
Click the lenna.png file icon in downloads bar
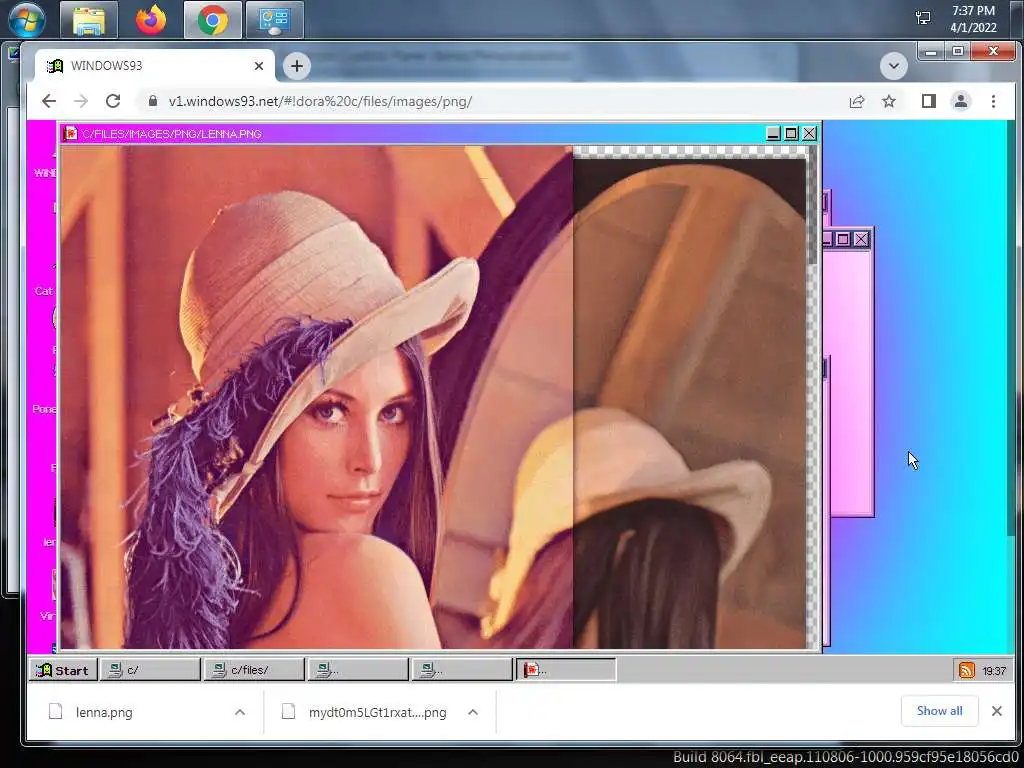56,712
